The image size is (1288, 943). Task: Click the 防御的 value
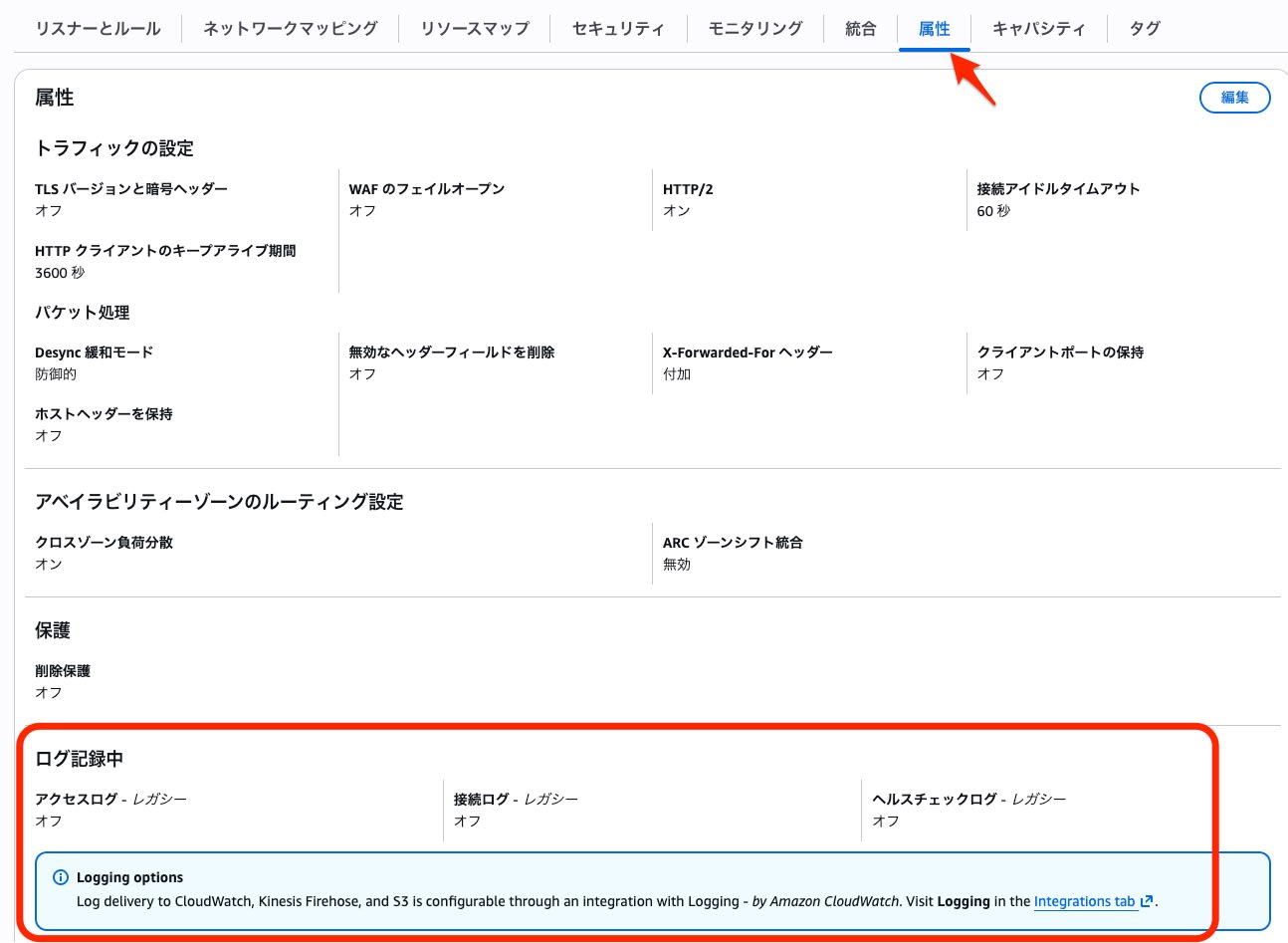click(56, 374)
